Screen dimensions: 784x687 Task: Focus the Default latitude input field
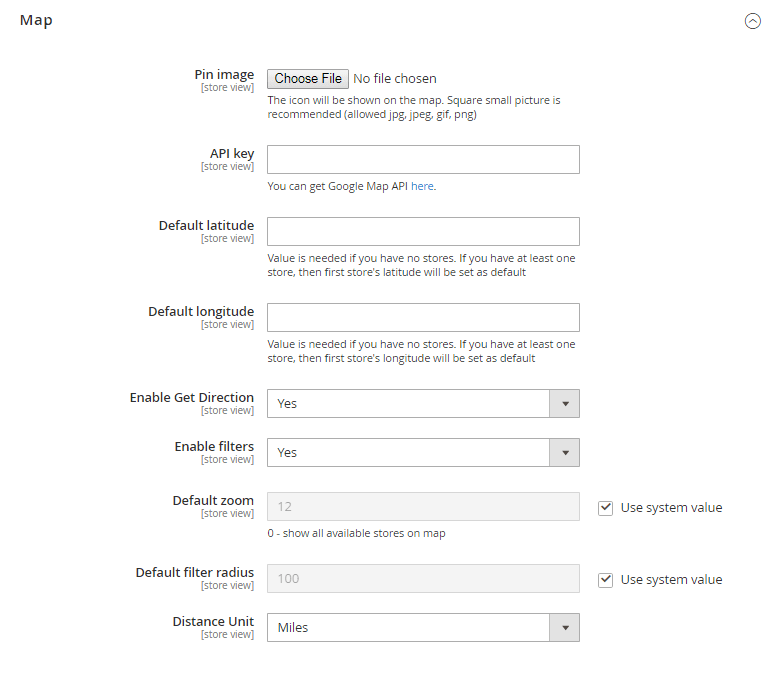[x=423, y=232]
